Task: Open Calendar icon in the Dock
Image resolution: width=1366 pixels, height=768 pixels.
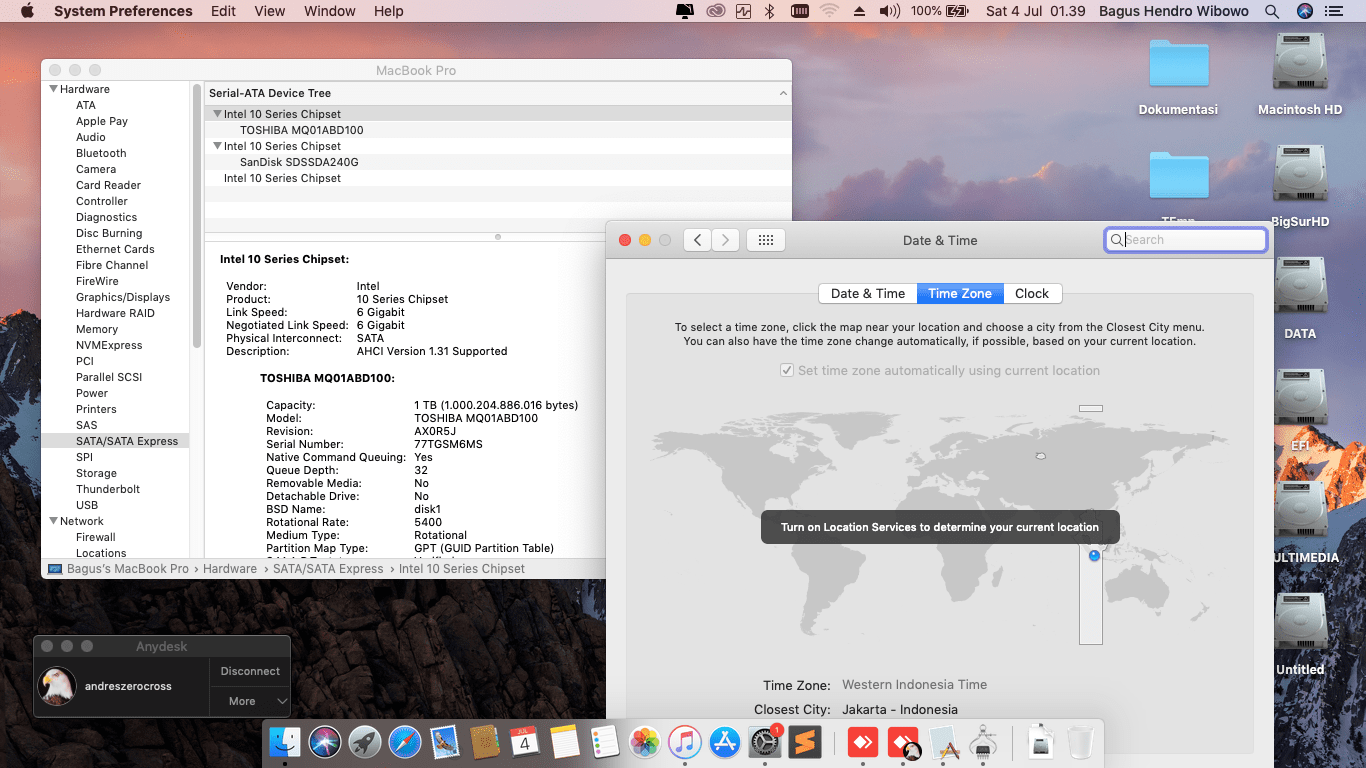Action: [x=525, y=742]
